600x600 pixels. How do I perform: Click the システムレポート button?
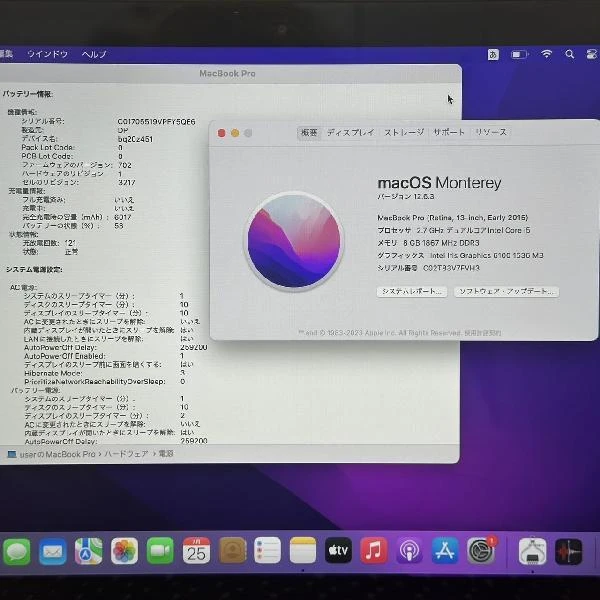[411, 291]
